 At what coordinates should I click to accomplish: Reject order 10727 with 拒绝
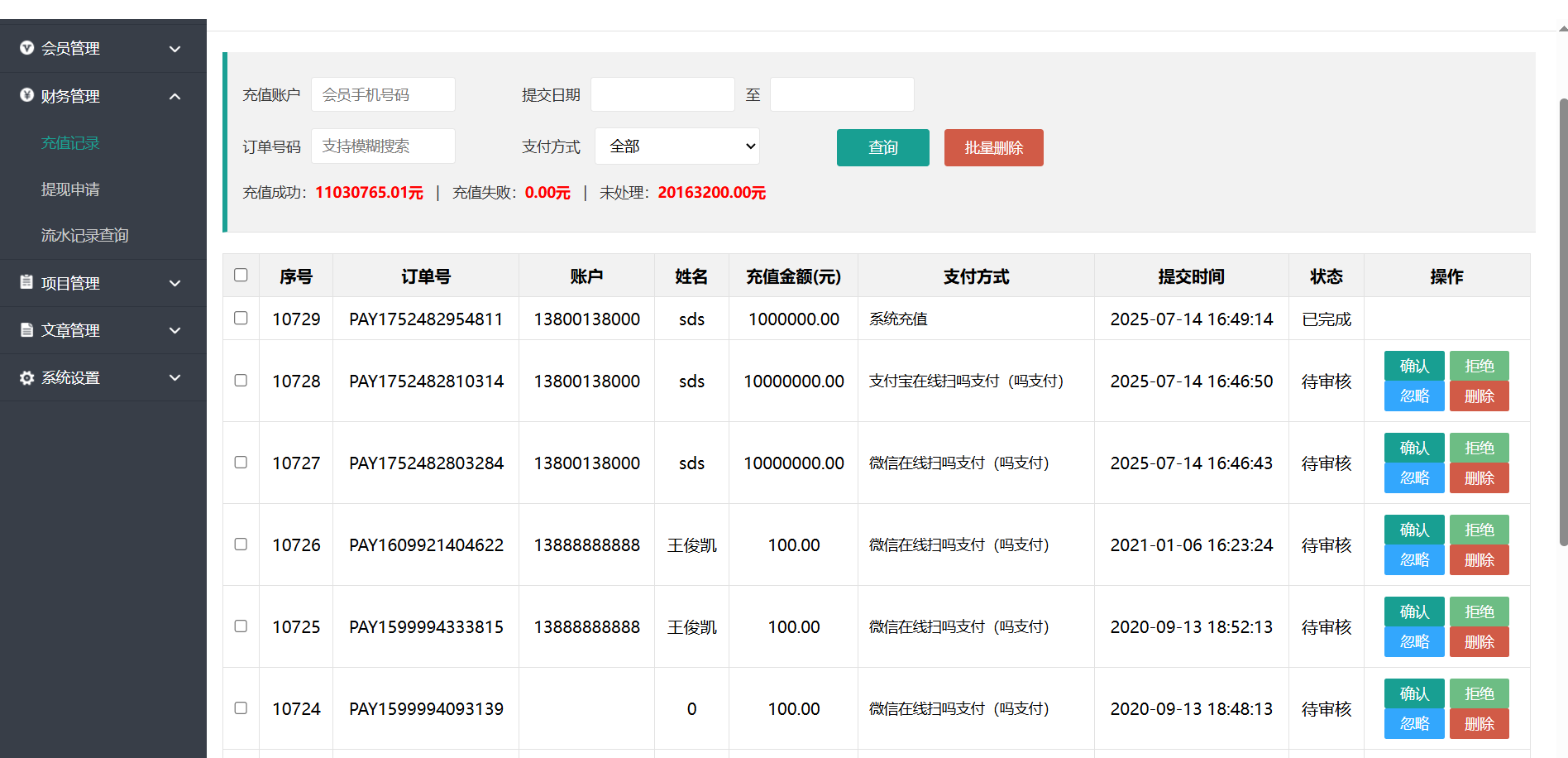tap(1480, 448)
